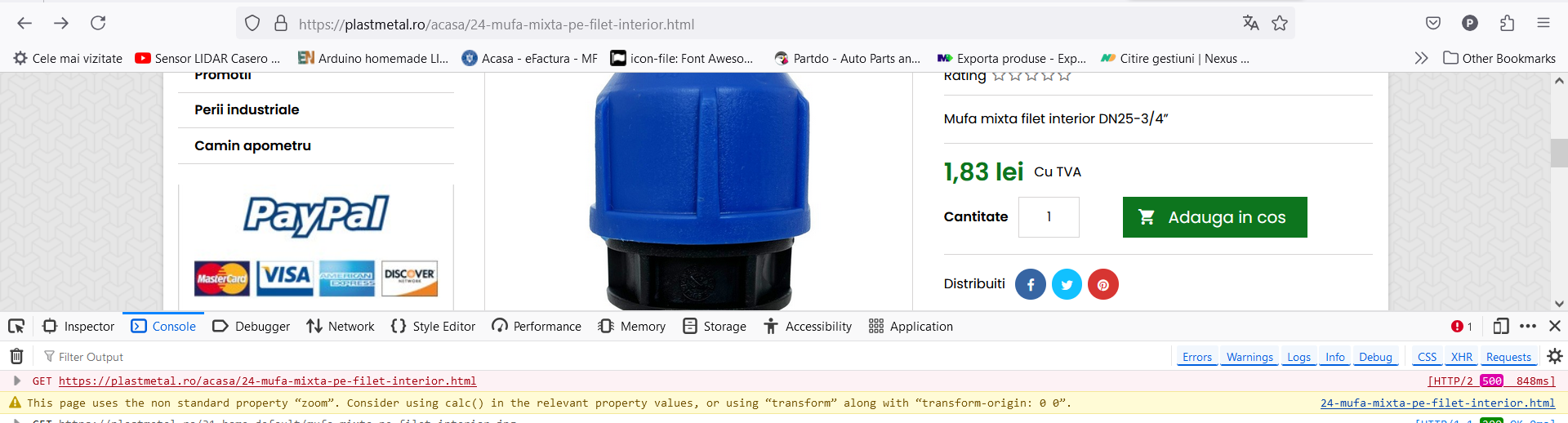Open Firefox application menu
Viewport: 1568px width, 423px height.
[x=1543, y=23]
